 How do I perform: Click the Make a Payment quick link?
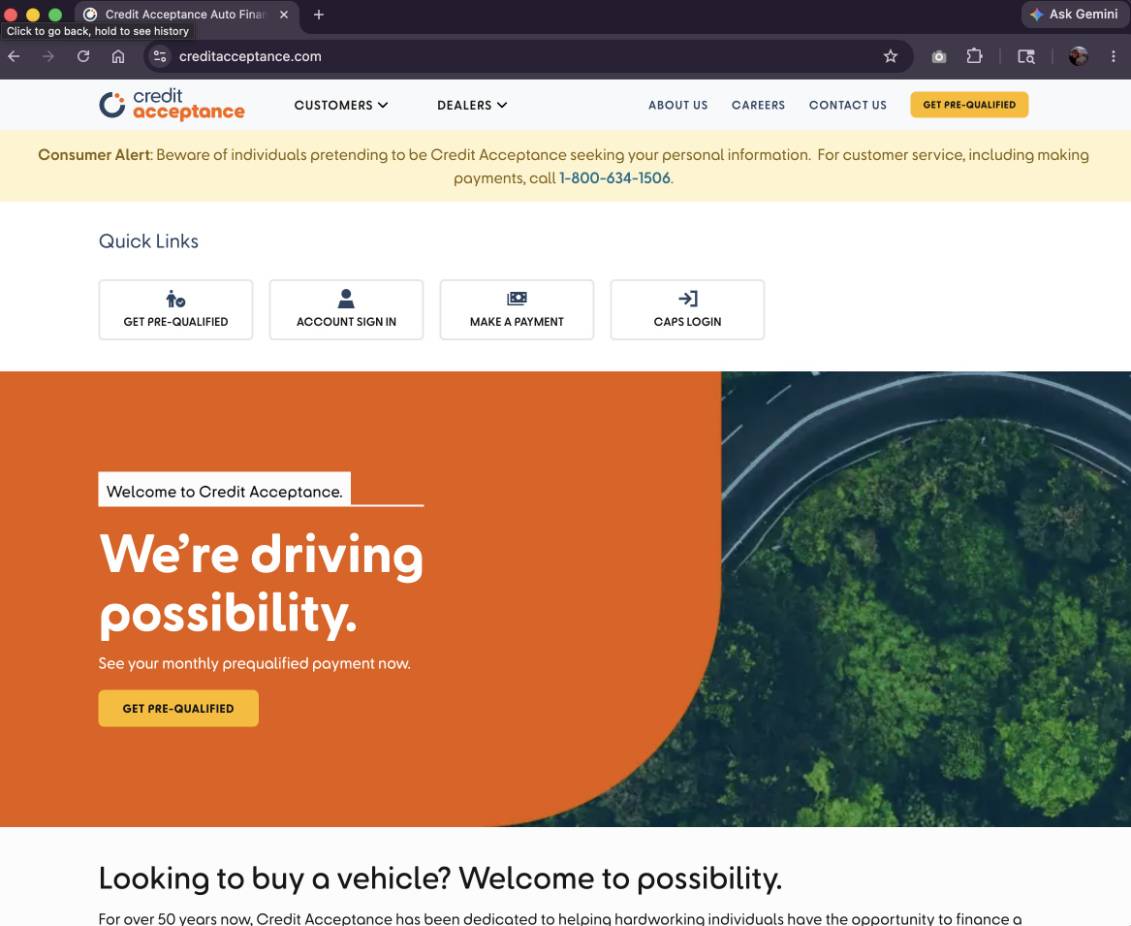tap(516, 309)
